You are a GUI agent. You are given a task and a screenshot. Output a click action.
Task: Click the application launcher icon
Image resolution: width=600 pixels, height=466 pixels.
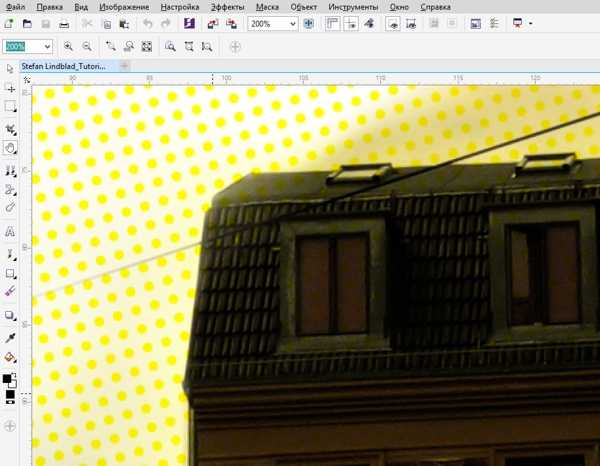point(518,24)
